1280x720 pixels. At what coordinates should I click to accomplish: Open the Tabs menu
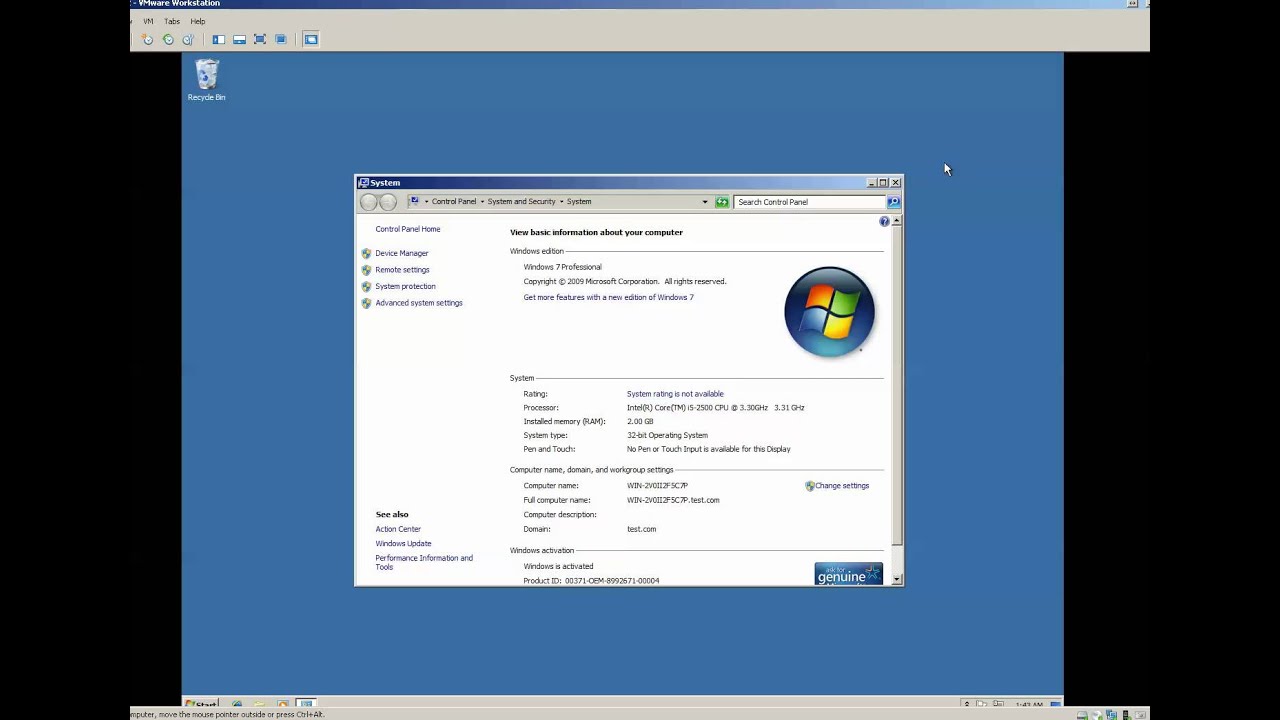(172, 21)
